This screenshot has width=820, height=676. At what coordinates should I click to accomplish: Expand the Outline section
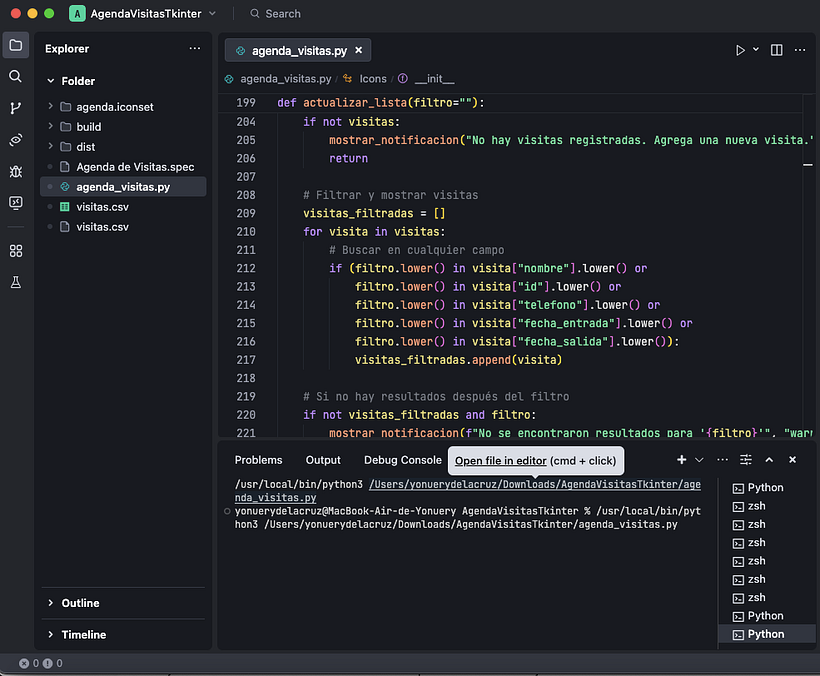tap(50, 603)
